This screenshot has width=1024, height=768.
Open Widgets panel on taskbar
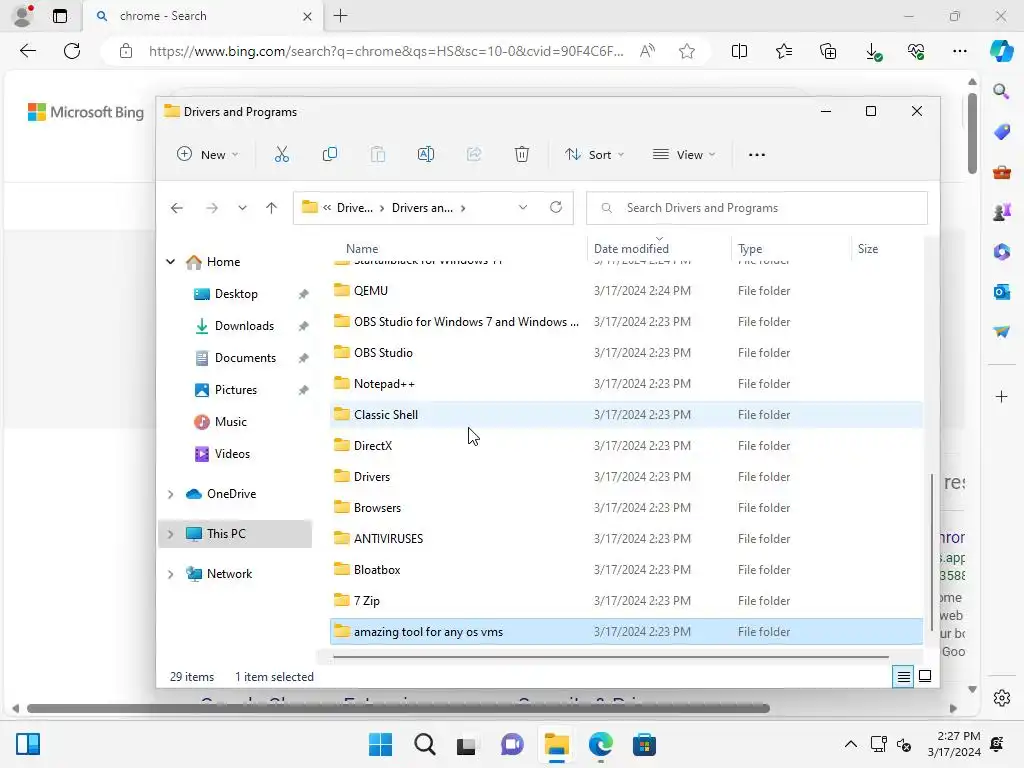click(x=28, y=744)
